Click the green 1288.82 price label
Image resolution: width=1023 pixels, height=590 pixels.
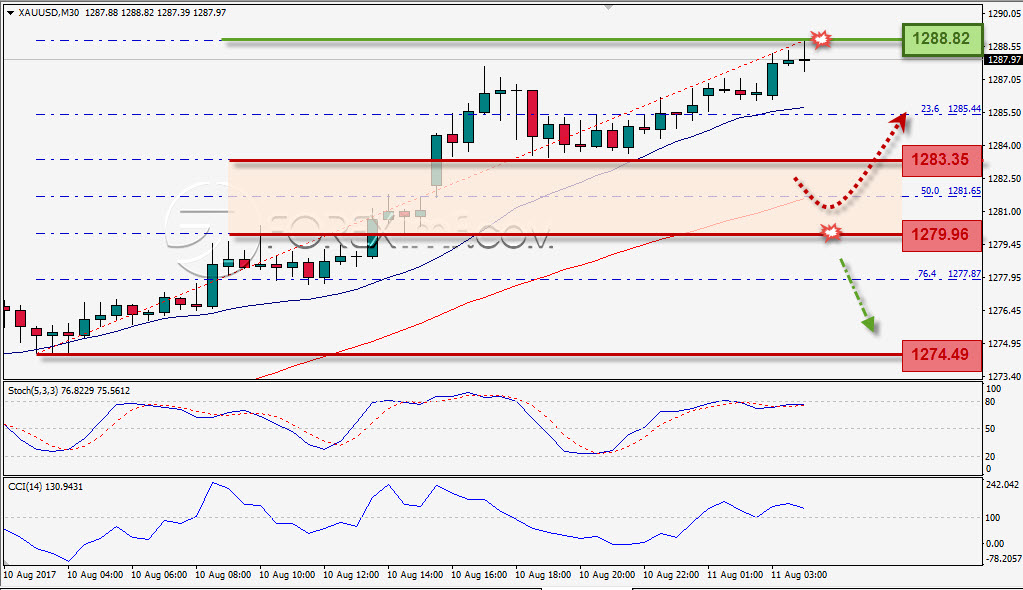(x=941, y=39)
